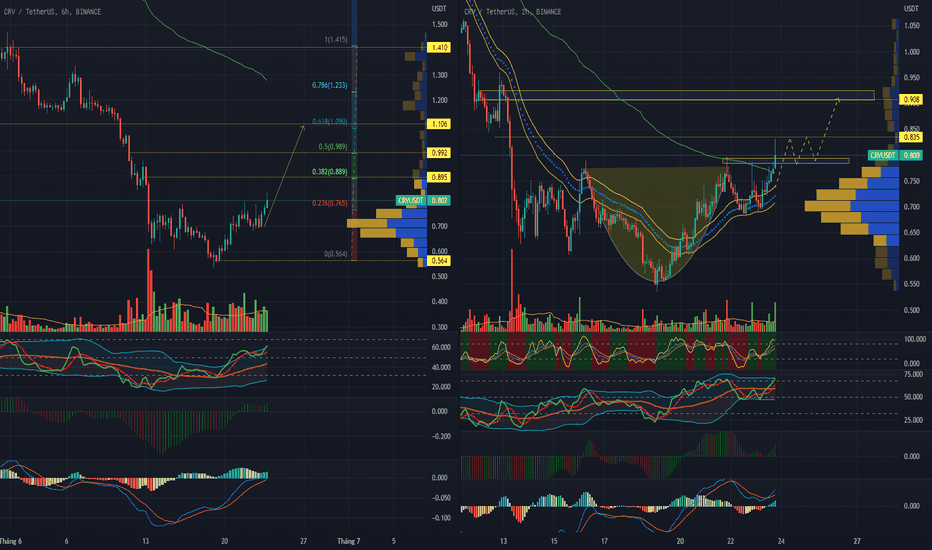Click the Fibonacci label 0(0.564)
The height and width of the screenshot is (550, 932).
coord(336,254)
